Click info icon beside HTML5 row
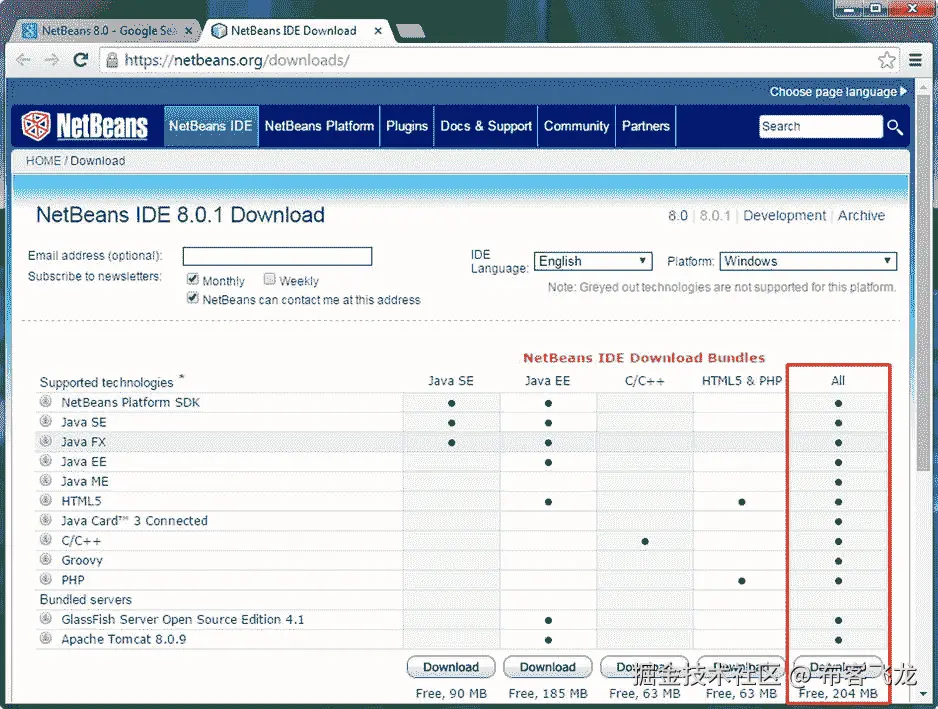 [46, 500]
